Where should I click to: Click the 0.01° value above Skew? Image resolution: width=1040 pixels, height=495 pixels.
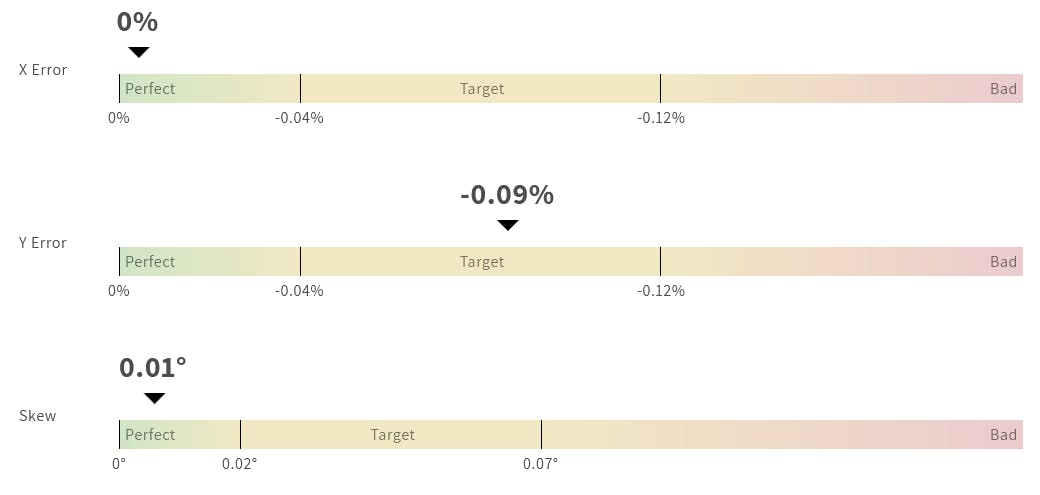(x=153, y=368)
